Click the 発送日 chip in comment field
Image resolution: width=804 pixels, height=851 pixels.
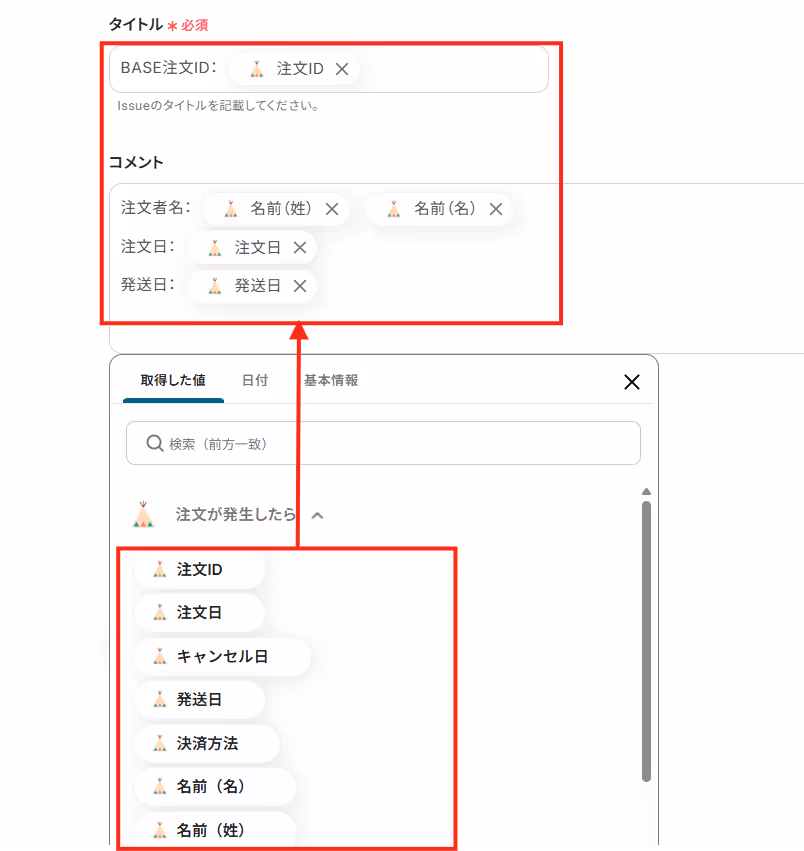point(252,286)
